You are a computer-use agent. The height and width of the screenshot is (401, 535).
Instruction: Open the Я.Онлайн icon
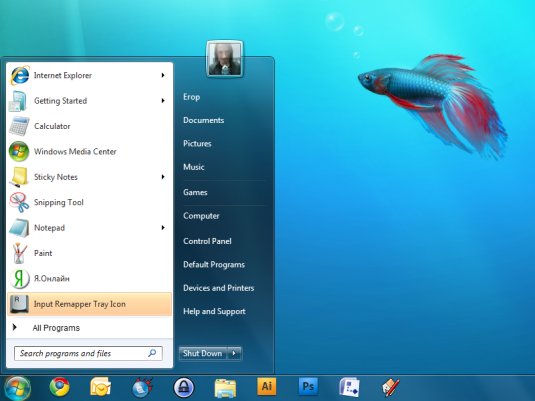[x=19, y=278]
